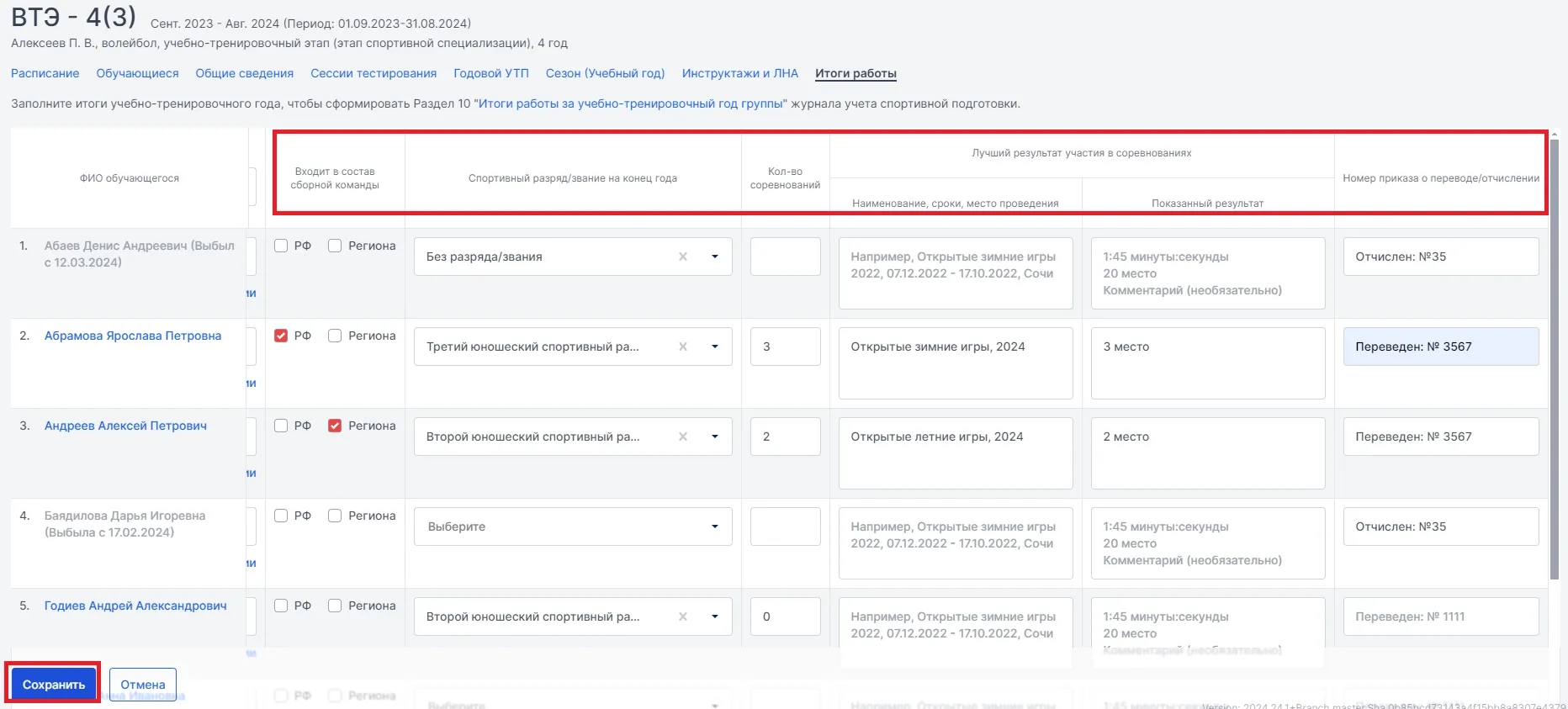Viewport: 1568px width, 709px height.
Task: Edit 'Открытые зимние игры, 2024' competition field
Action: click(x=956, y=363)
